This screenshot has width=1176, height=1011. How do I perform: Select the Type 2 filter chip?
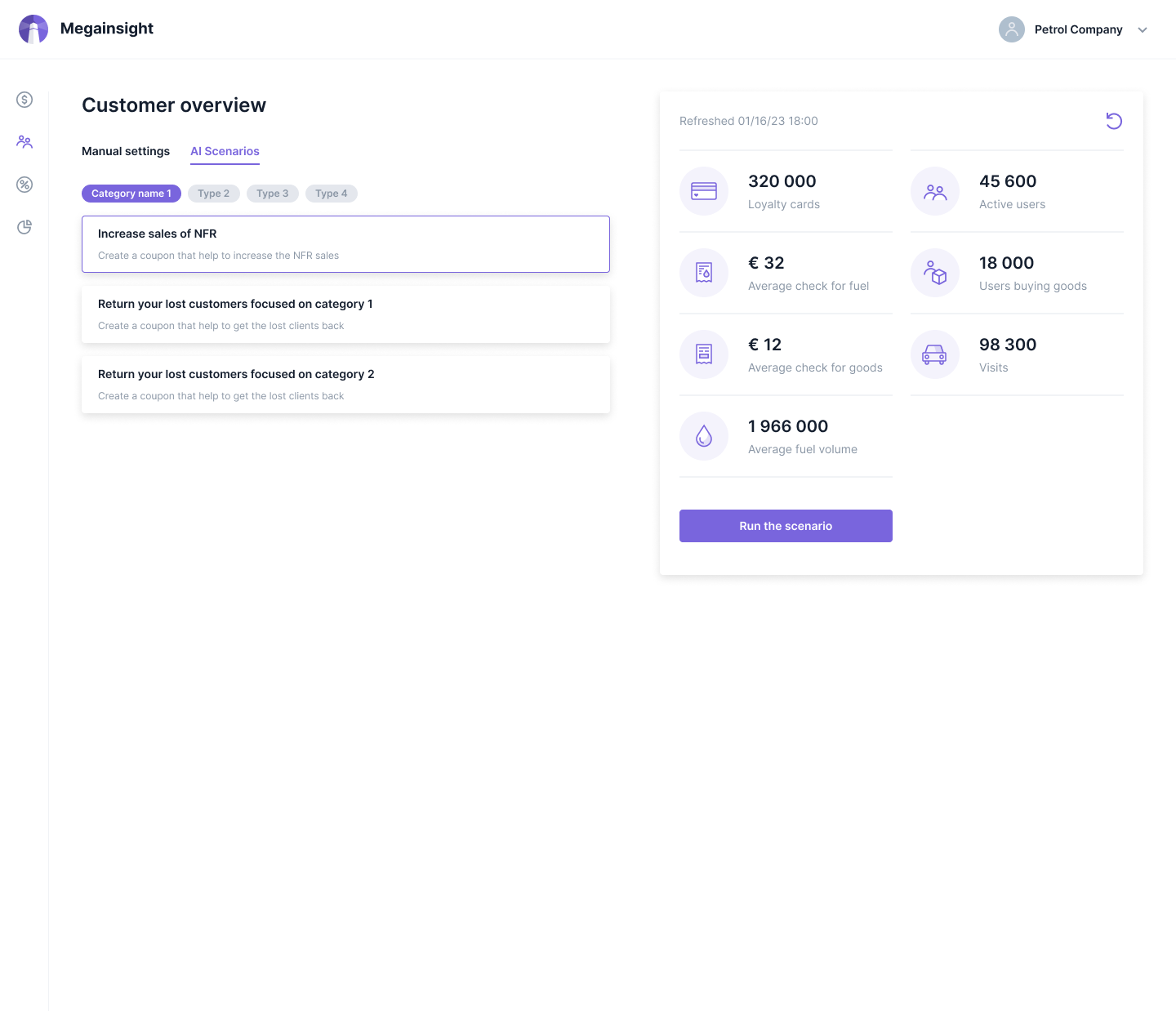click(214, 194)
